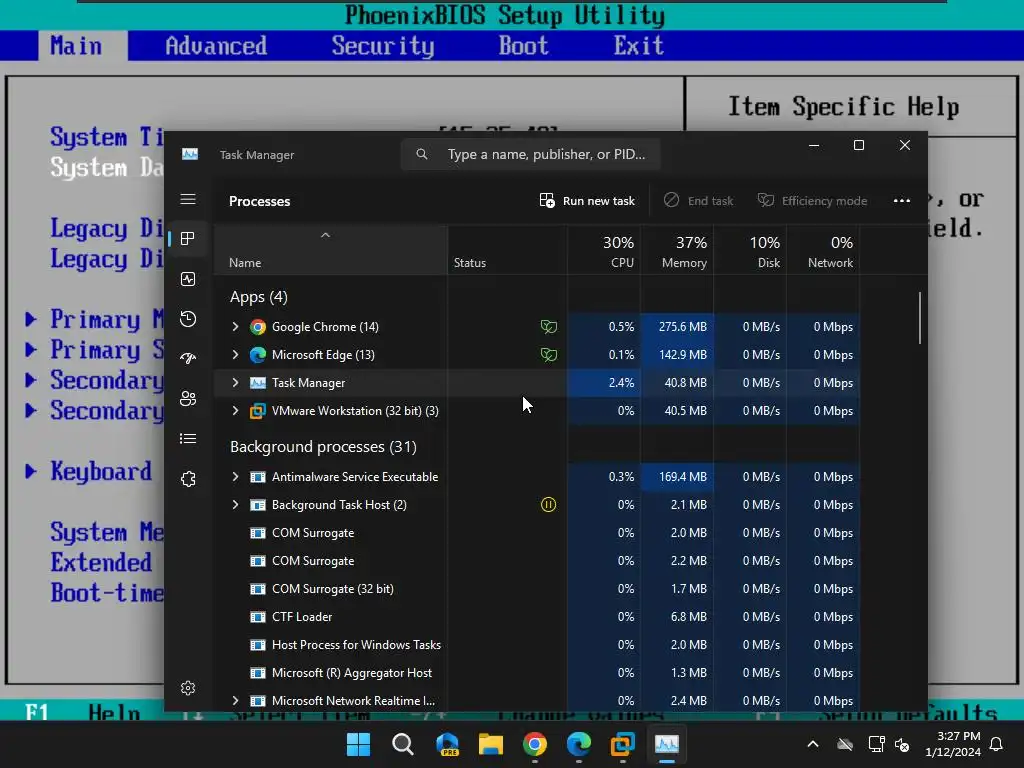Click the Task Manager title bar app icon
The image size is (1024, 768).
click(190, 154)
